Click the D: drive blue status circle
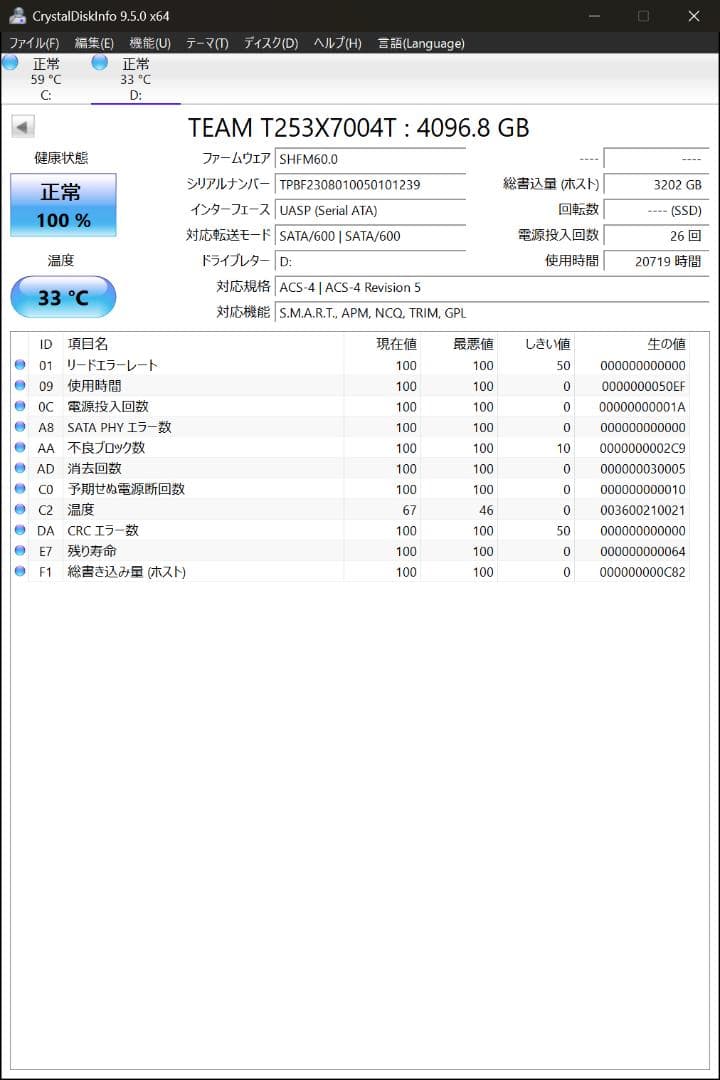The height and width of the screenshot is (1080, 720). point(100,63)
